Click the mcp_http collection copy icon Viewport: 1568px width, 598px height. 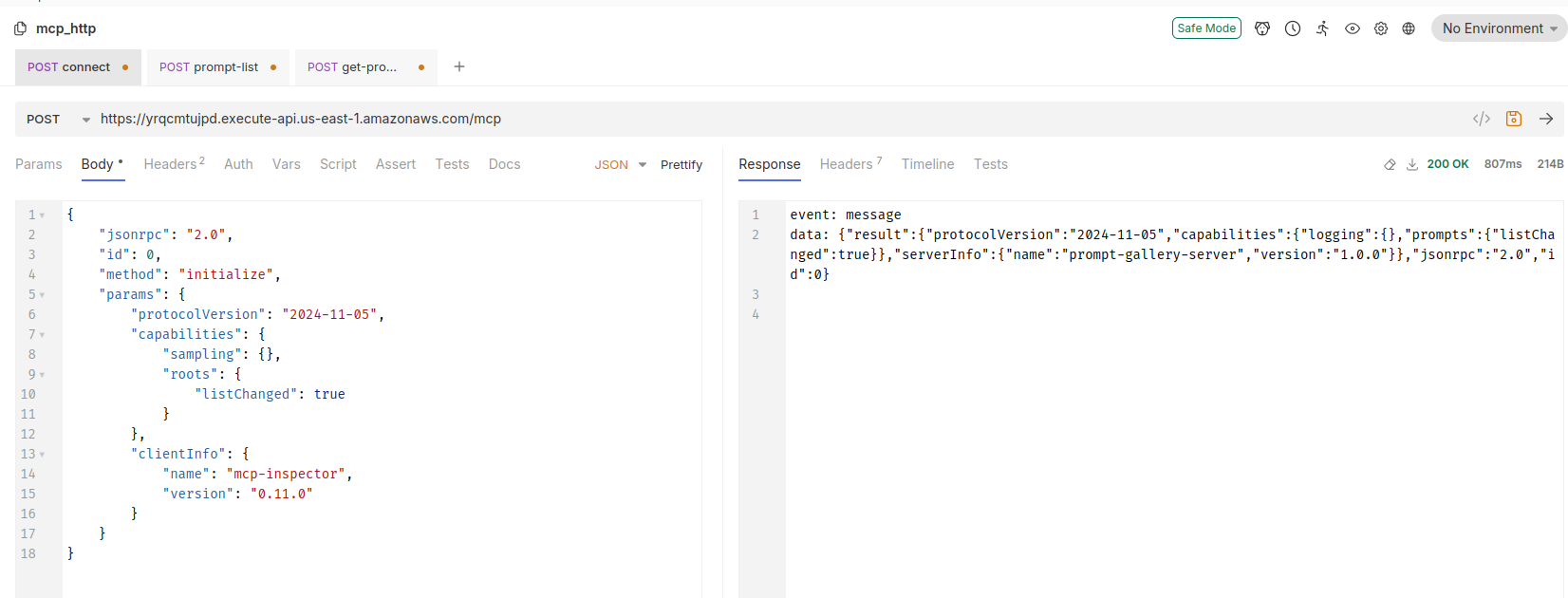[x=21, y=28]
